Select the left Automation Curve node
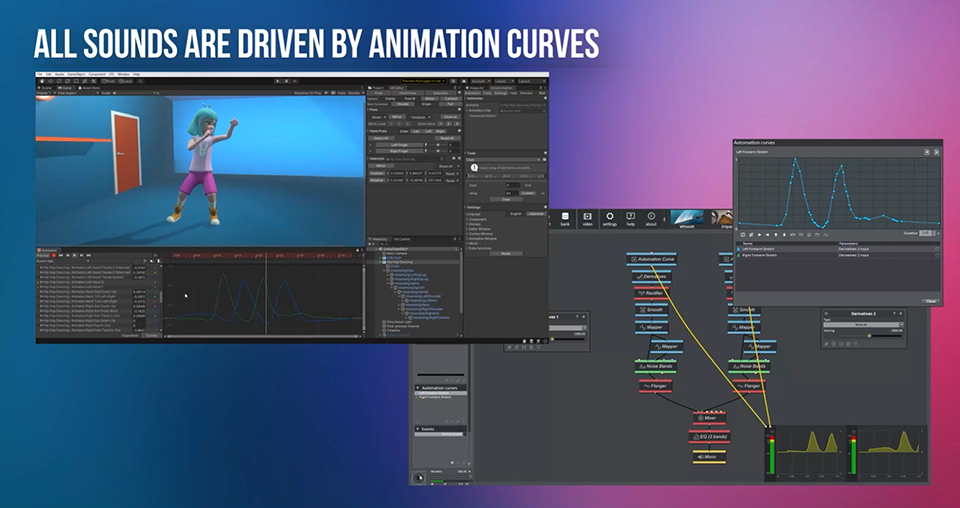Image resolution: width=960 pixels, height=508 pixels. [651, 260]
